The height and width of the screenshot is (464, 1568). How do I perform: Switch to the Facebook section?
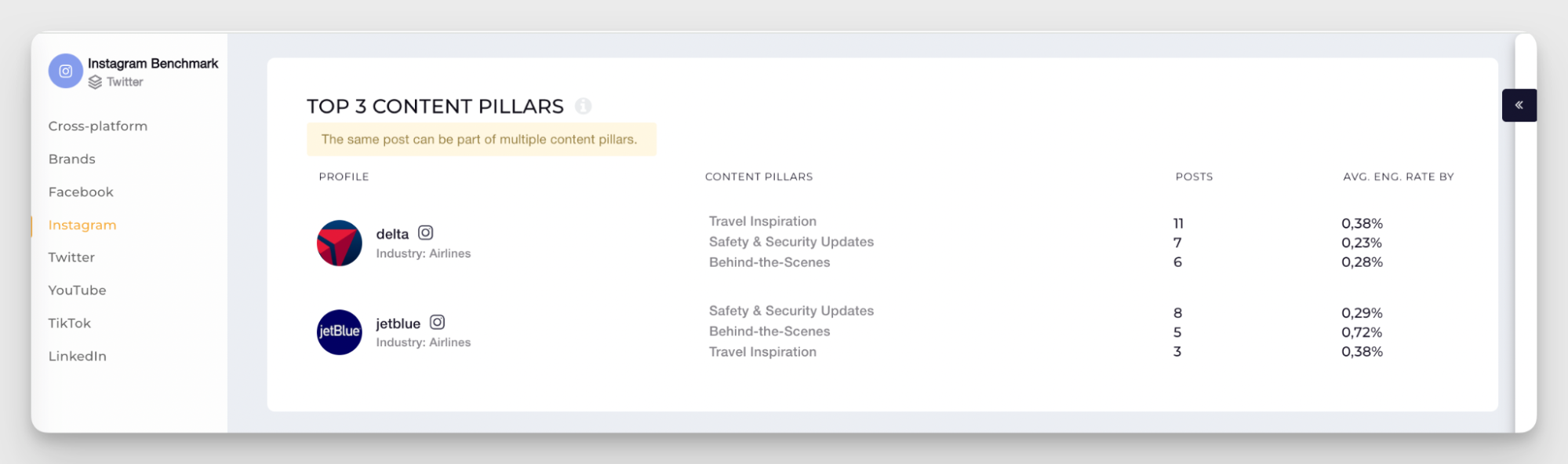(79, 191)
